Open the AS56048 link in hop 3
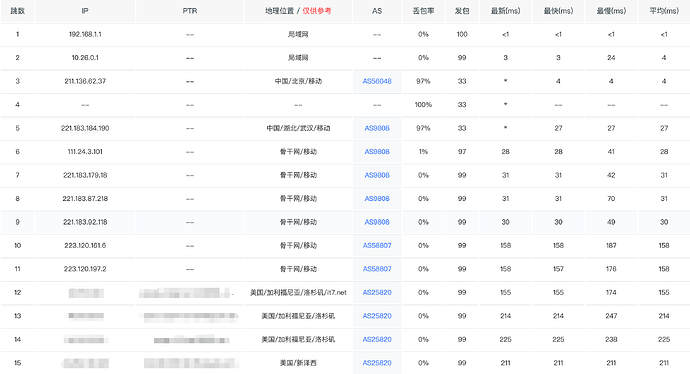The image size is (690, 374). pos(377,81)
